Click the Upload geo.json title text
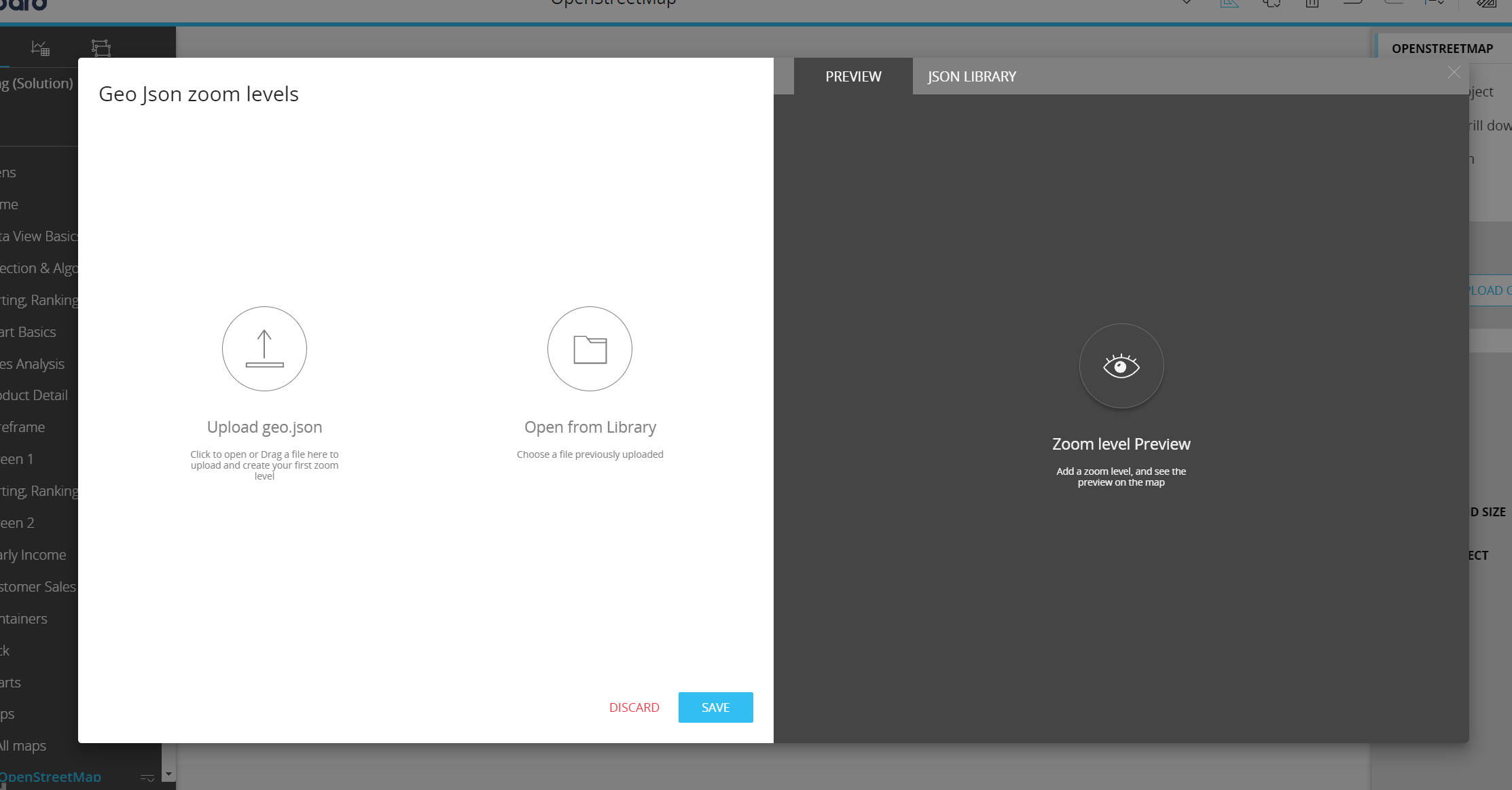 (264, 427)
